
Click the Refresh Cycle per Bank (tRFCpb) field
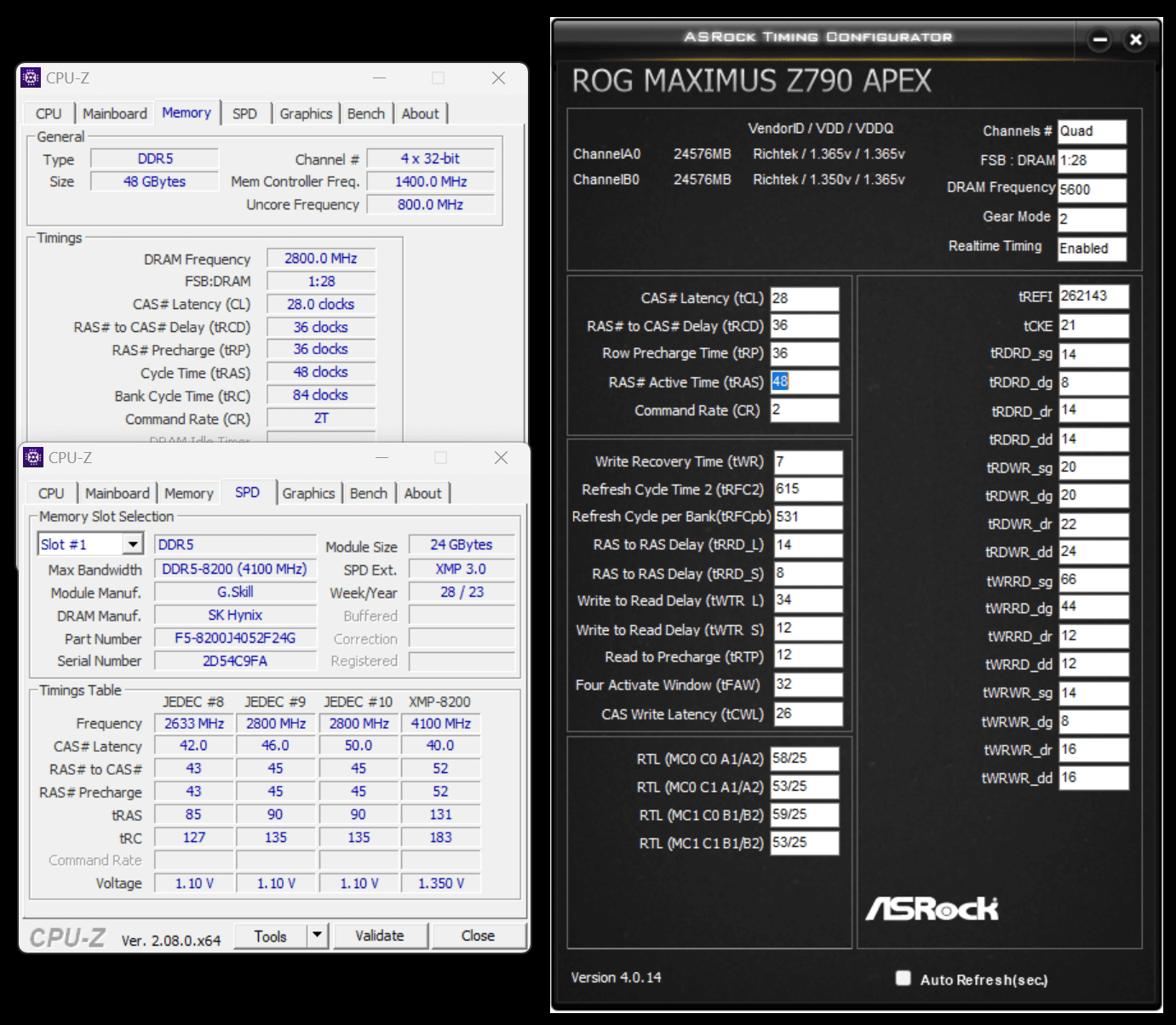coord(808,517)
